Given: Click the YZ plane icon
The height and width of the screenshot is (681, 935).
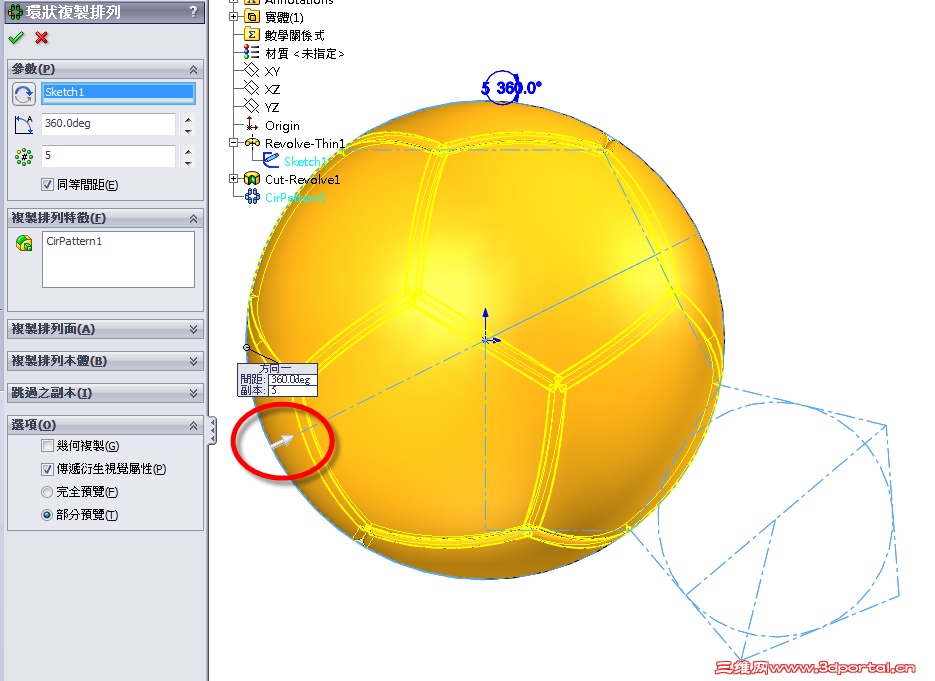Looking at the screenshot, I should [252, 106].
